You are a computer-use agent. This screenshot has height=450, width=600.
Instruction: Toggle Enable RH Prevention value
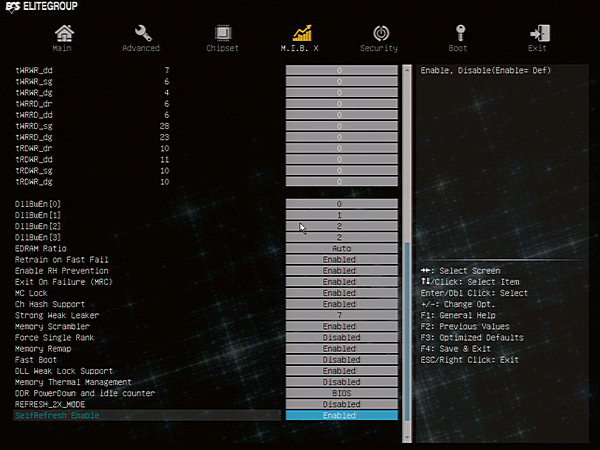coord(342,271)
